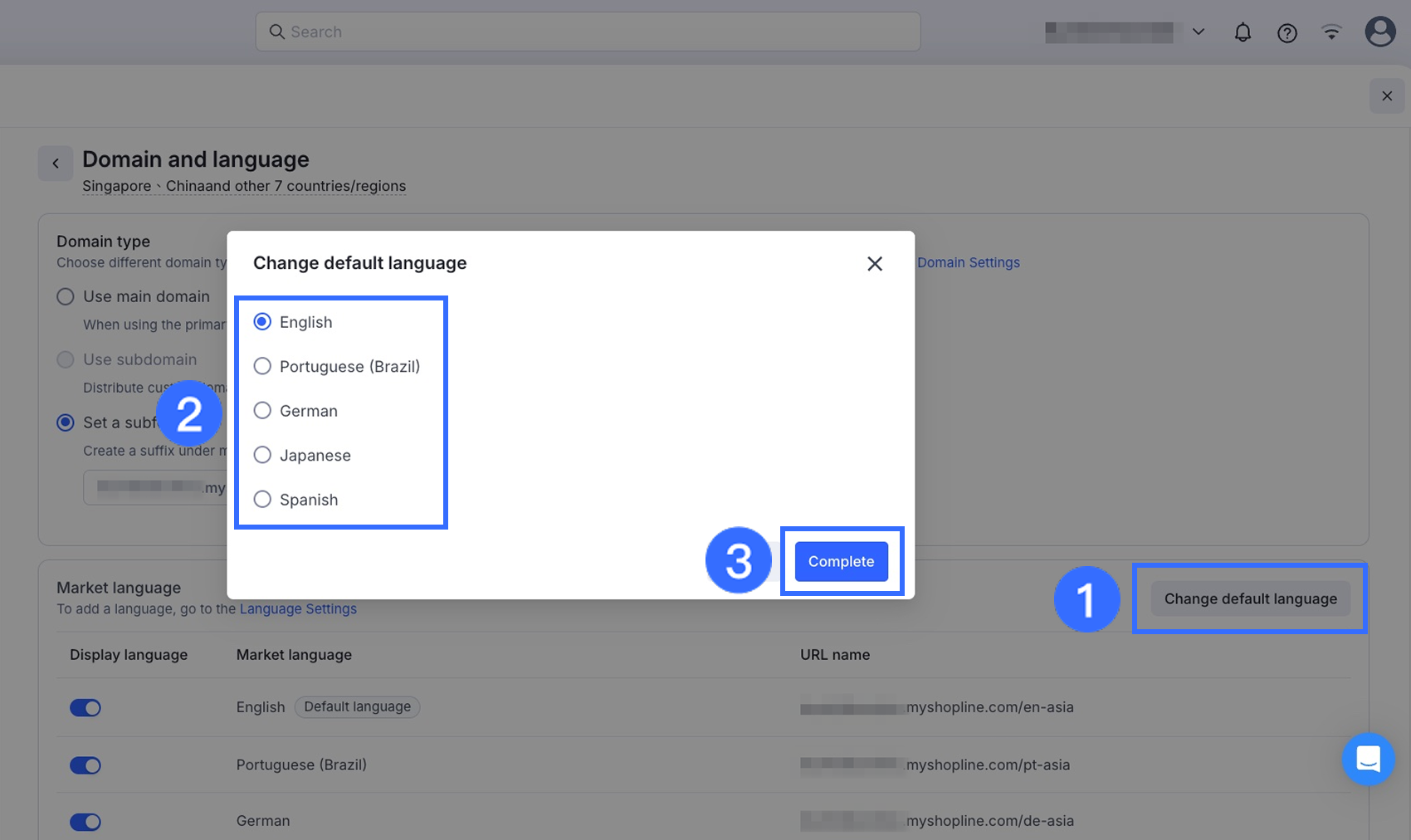This screenshot has height=840, width=1411.
Task: Open the live chat support bubble
Action: click(1368, 759)
